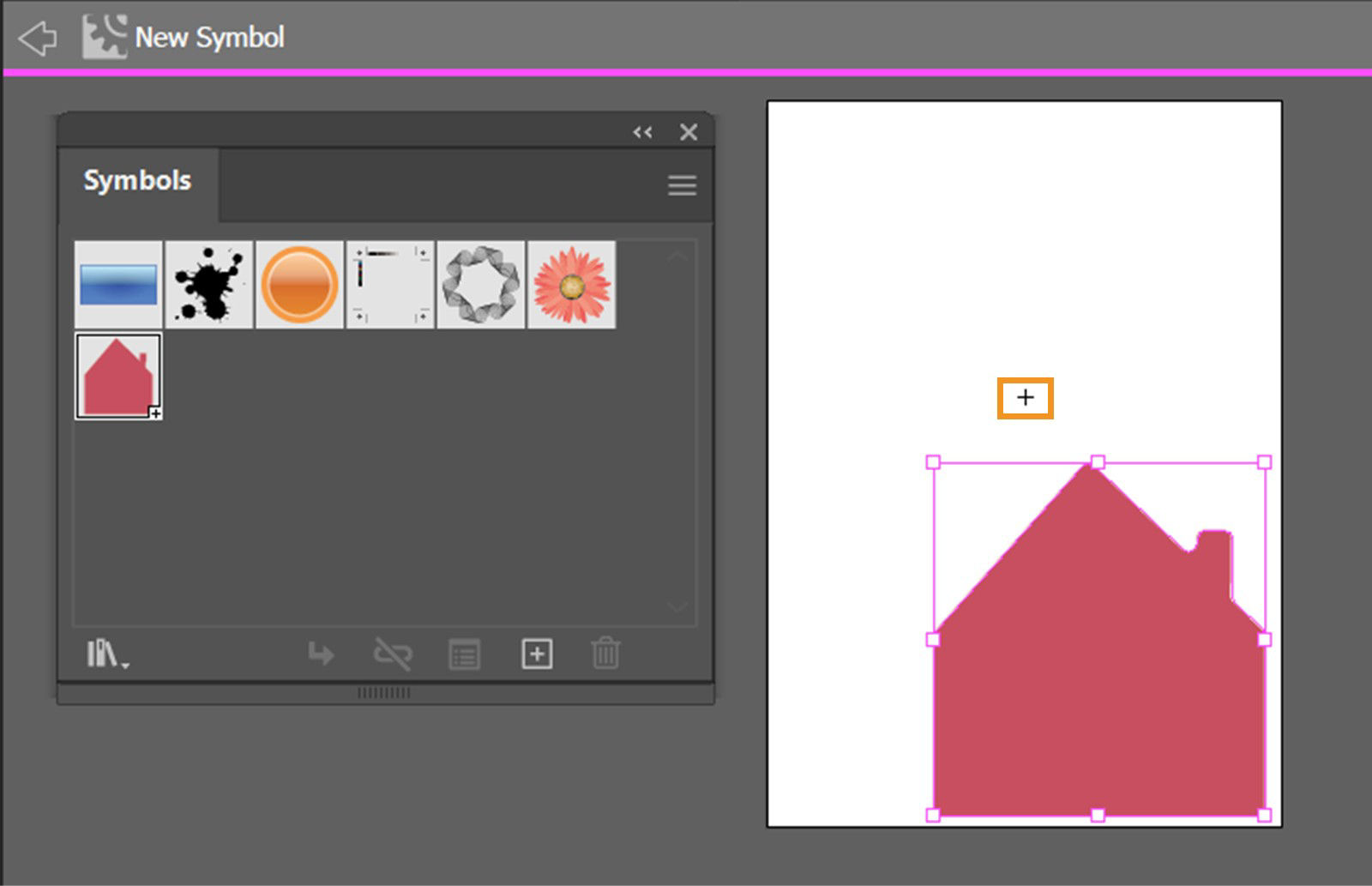1372x886 pixels.
Task: Select the red house symbol thumbnail
Action: [x=117, y=375]
